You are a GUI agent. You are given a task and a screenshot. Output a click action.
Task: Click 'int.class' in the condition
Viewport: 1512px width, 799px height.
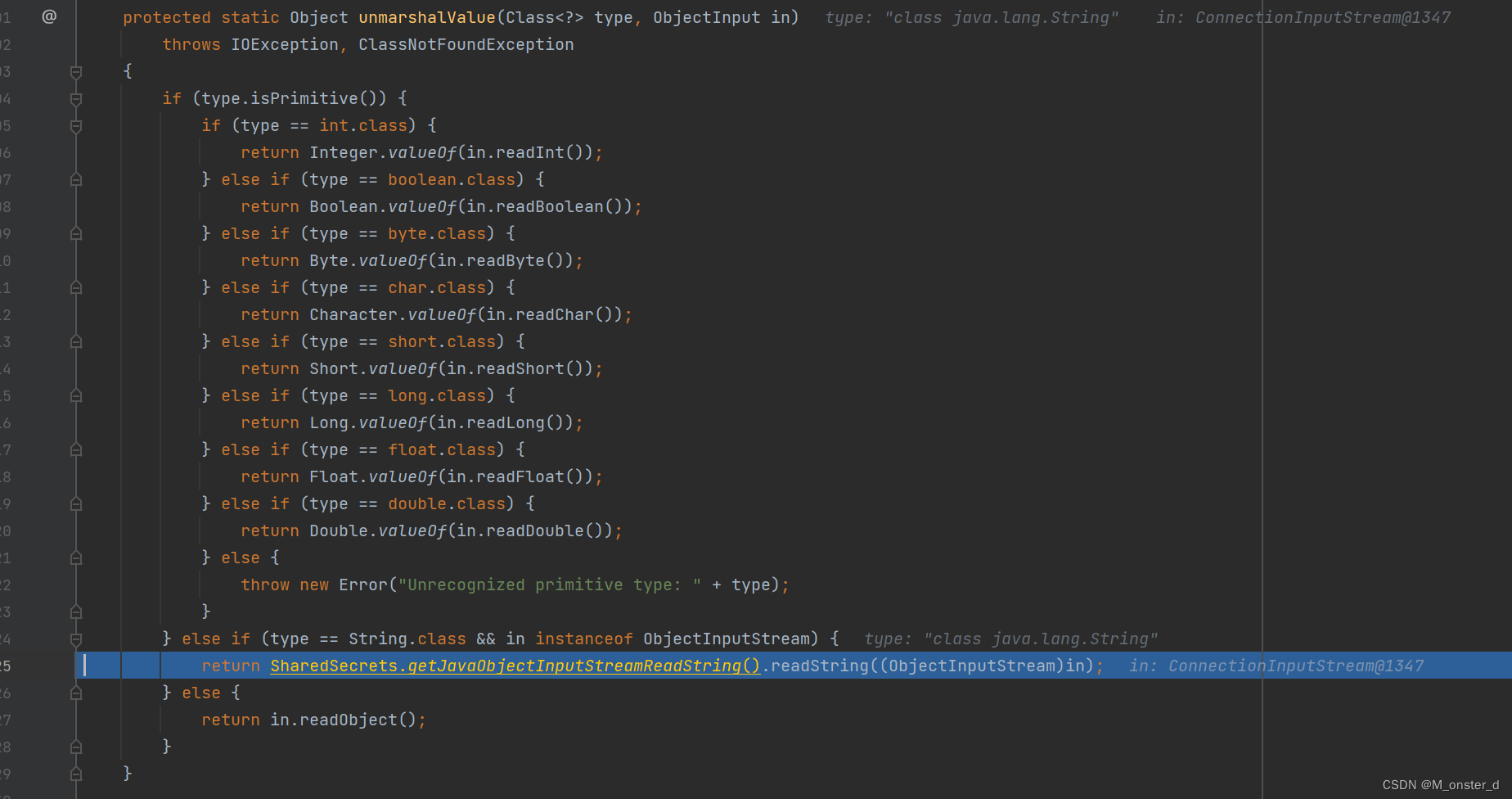pos(363,125)
